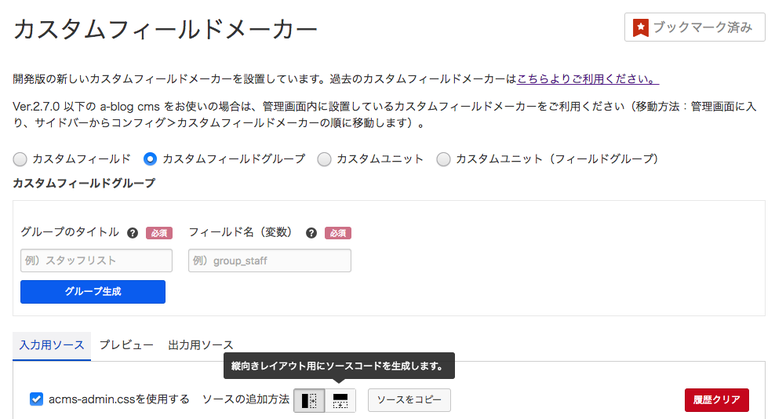
Task: Click help icon beside フィールド名（変数）
Action: [311, 233]
